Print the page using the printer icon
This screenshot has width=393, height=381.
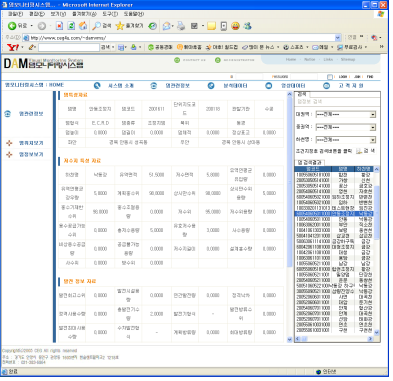coord(181,26)
